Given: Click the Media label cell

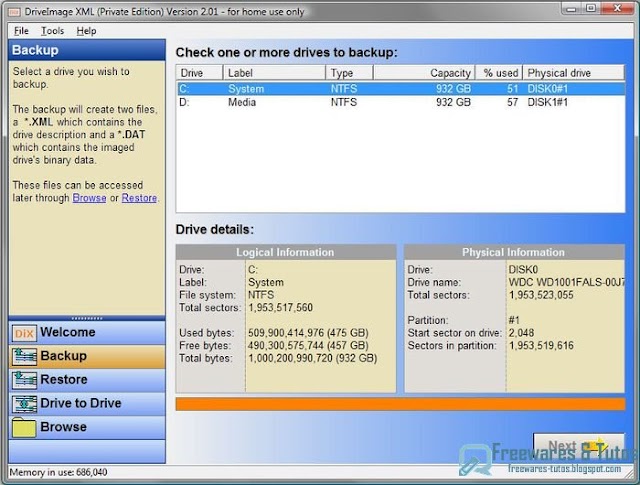Looking at the screenshot, I should coord(242,102).
